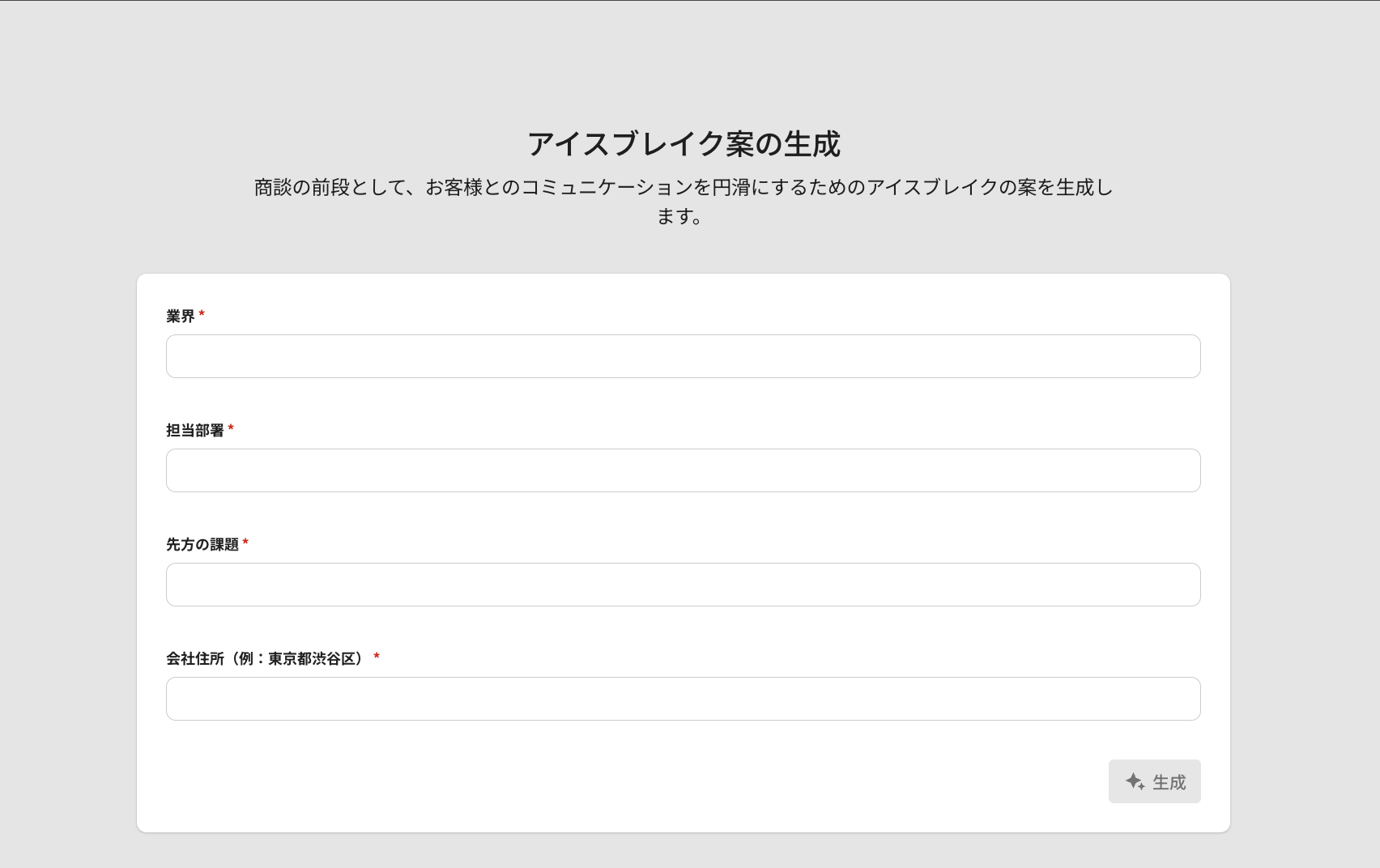Click the 会社住所 label text
Screen dimensions: 1380x868
195,658
